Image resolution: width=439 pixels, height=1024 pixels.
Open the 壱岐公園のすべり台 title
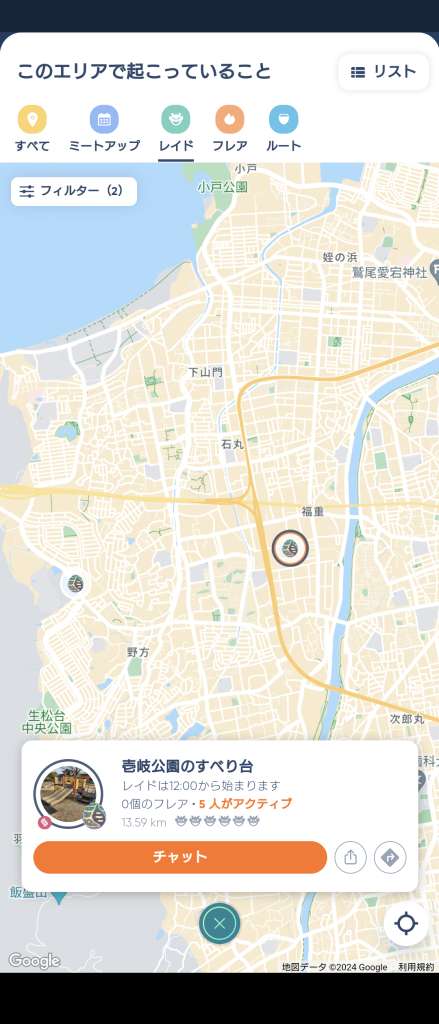[x=187, y=766]
